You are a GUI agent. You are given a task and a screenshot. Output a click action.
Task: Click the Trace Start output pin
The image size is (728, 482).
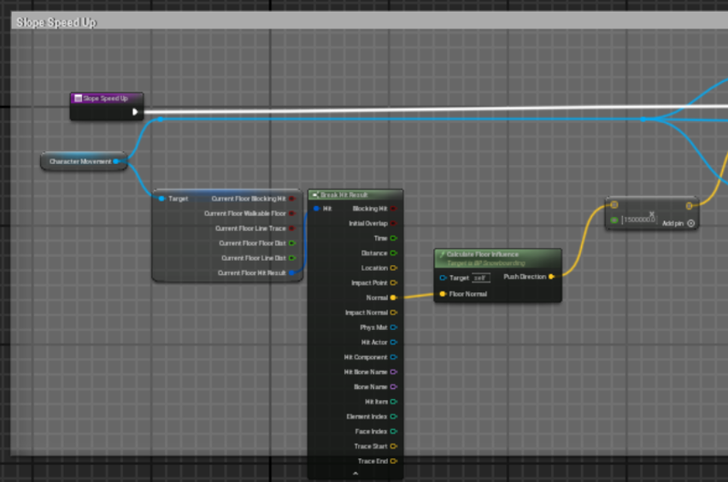pyautogui.click(x=393, y=447)
